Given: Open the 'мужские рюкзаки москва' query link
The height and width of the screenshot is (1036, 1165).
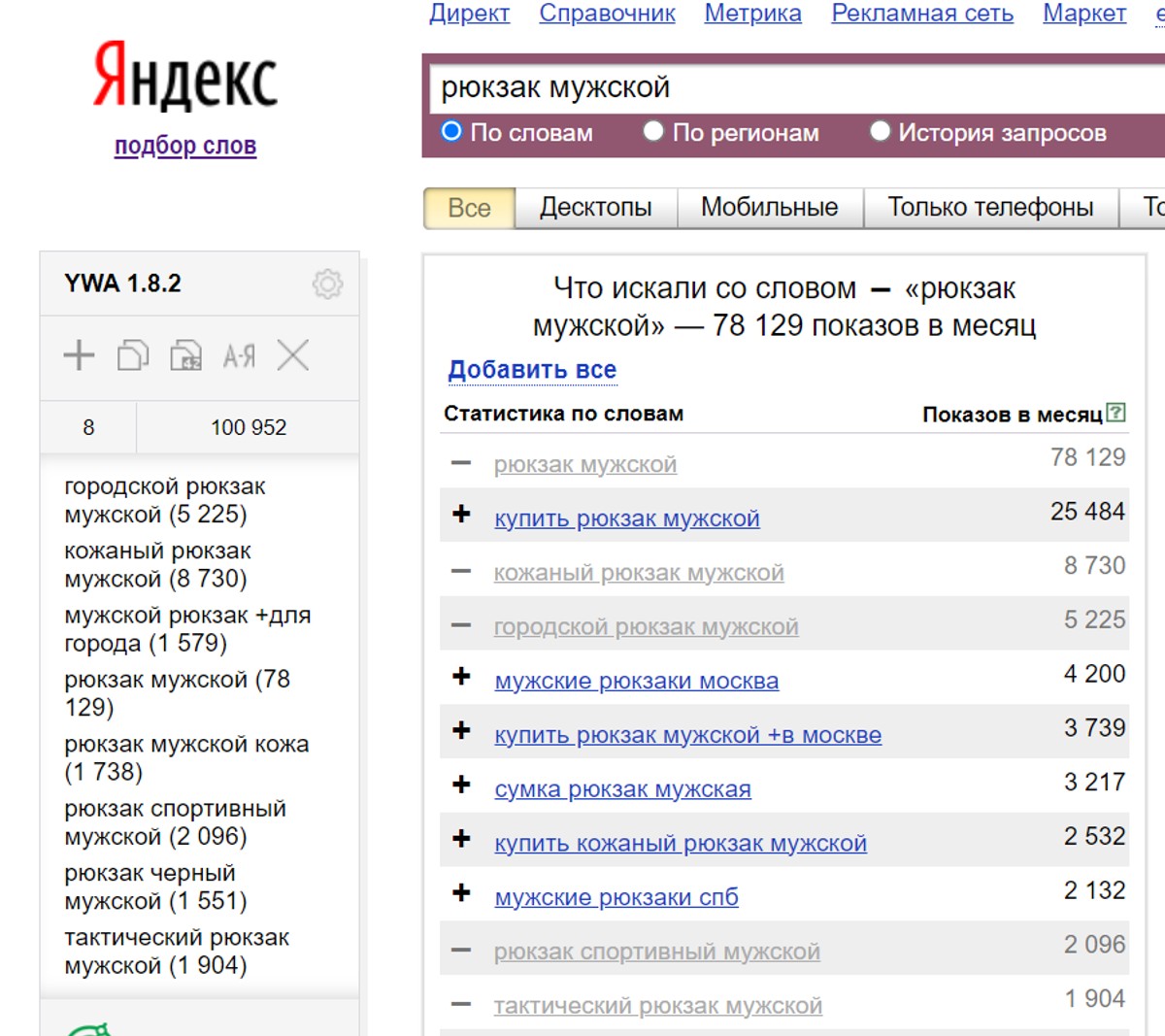Looking at the screenshot, I should click(637, 682).
